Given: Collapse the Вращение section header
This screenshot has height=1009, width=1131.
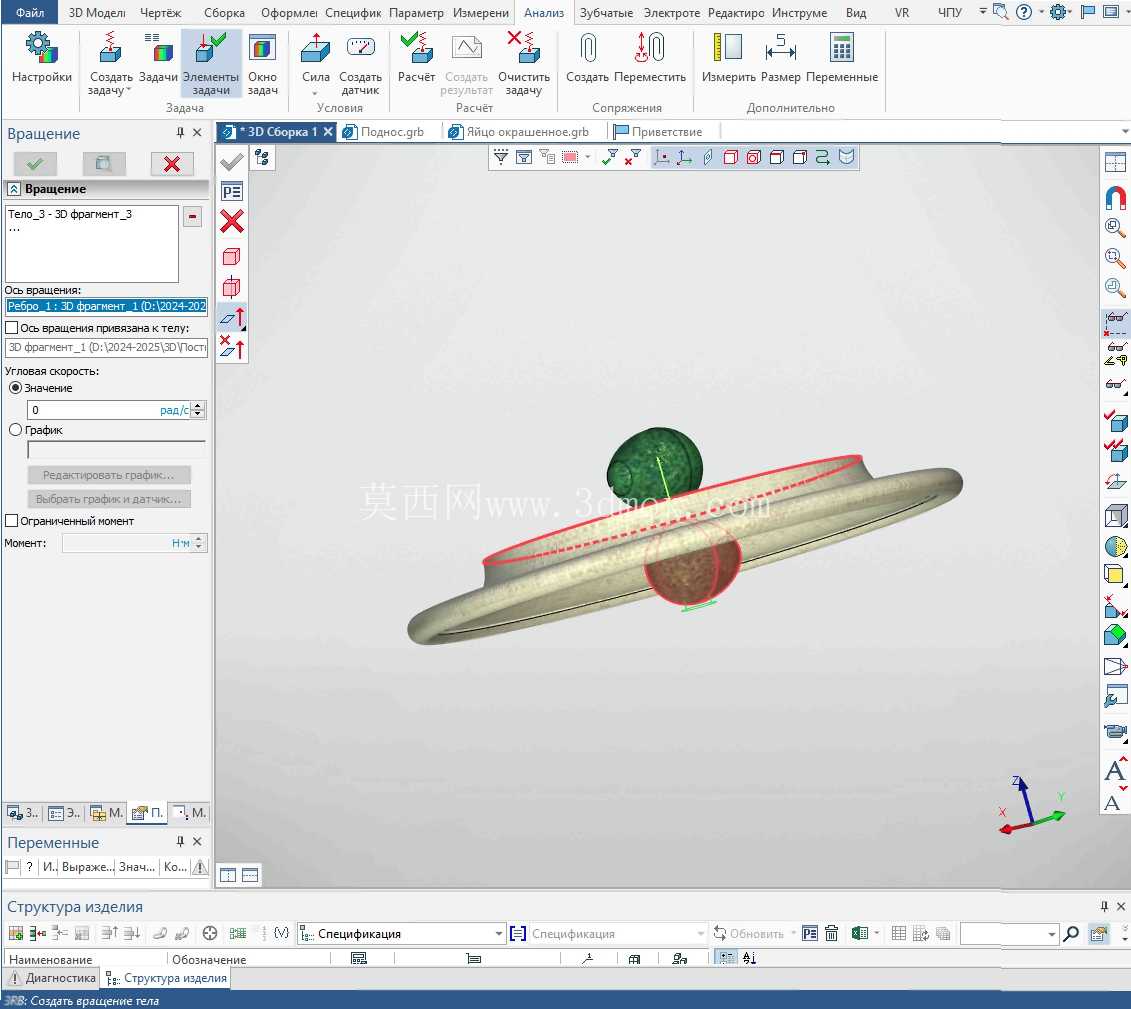Looking at the screenshot, I should pos(14,188).
